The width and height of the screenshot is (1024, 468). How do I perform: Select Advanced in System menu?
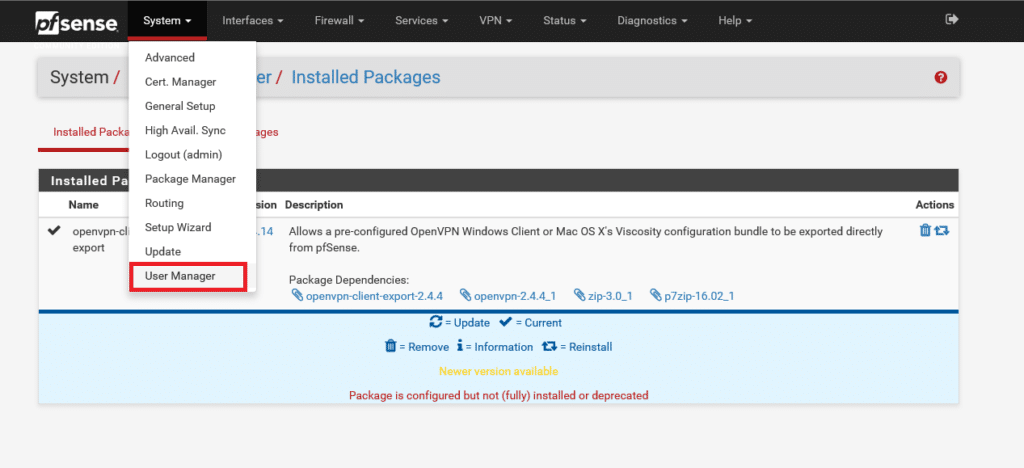[170, 58]
